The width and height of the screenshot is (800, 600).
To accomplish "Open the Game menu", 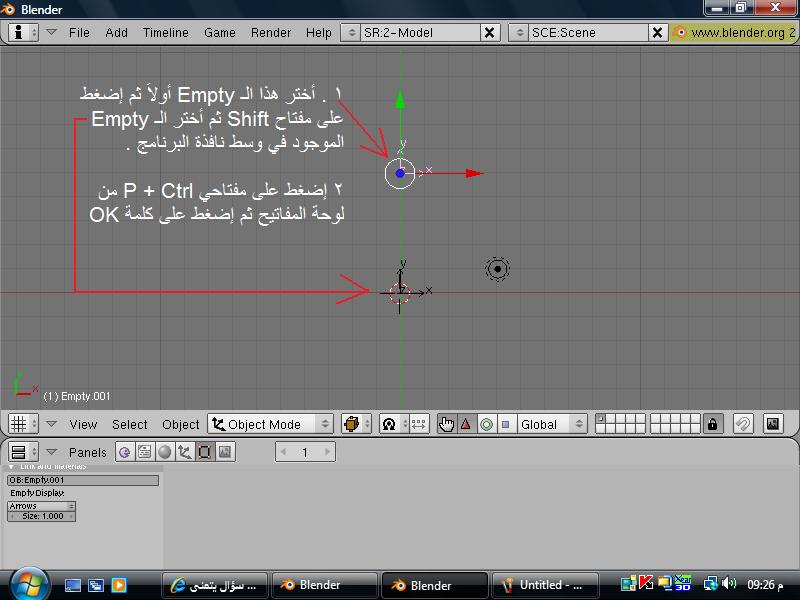I will (220, 33).
